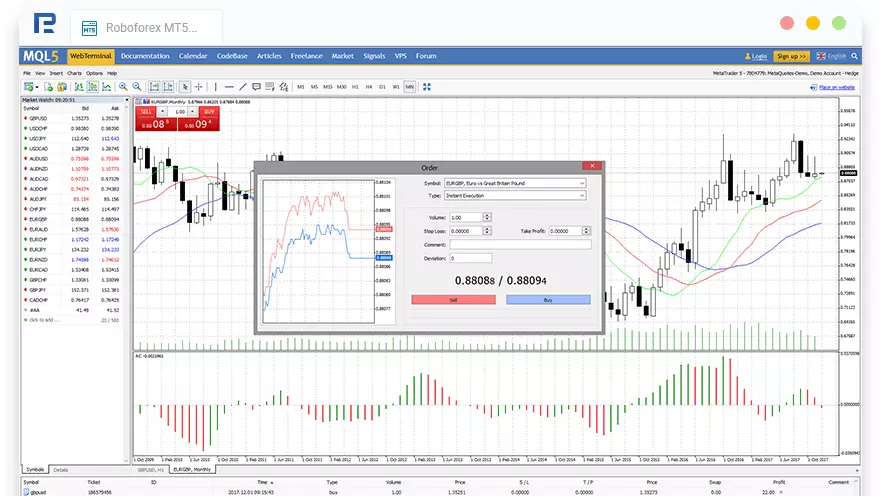
Task: Select the horizontal line drawing tool
Action: pos(229,87)
